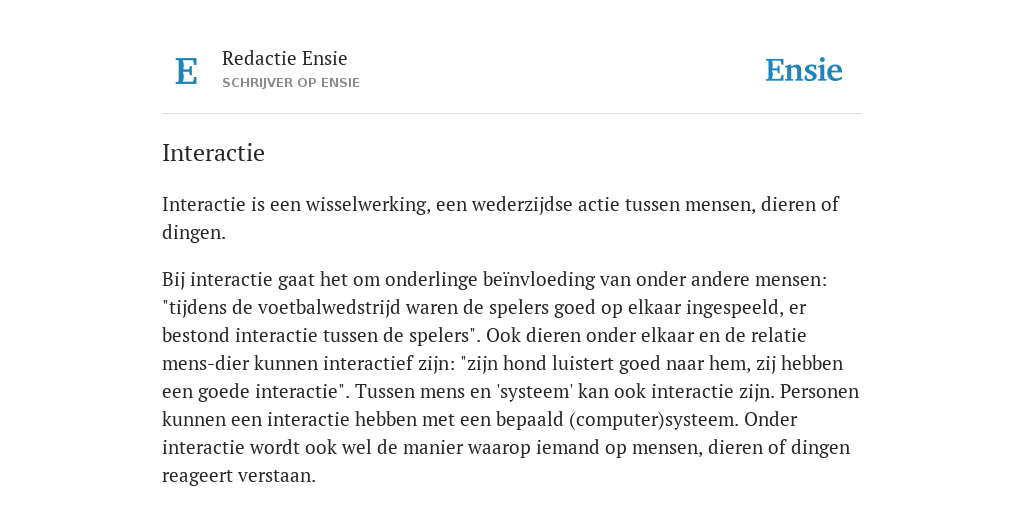Click the word 'dingen.' ending the first paragraph

194,233
